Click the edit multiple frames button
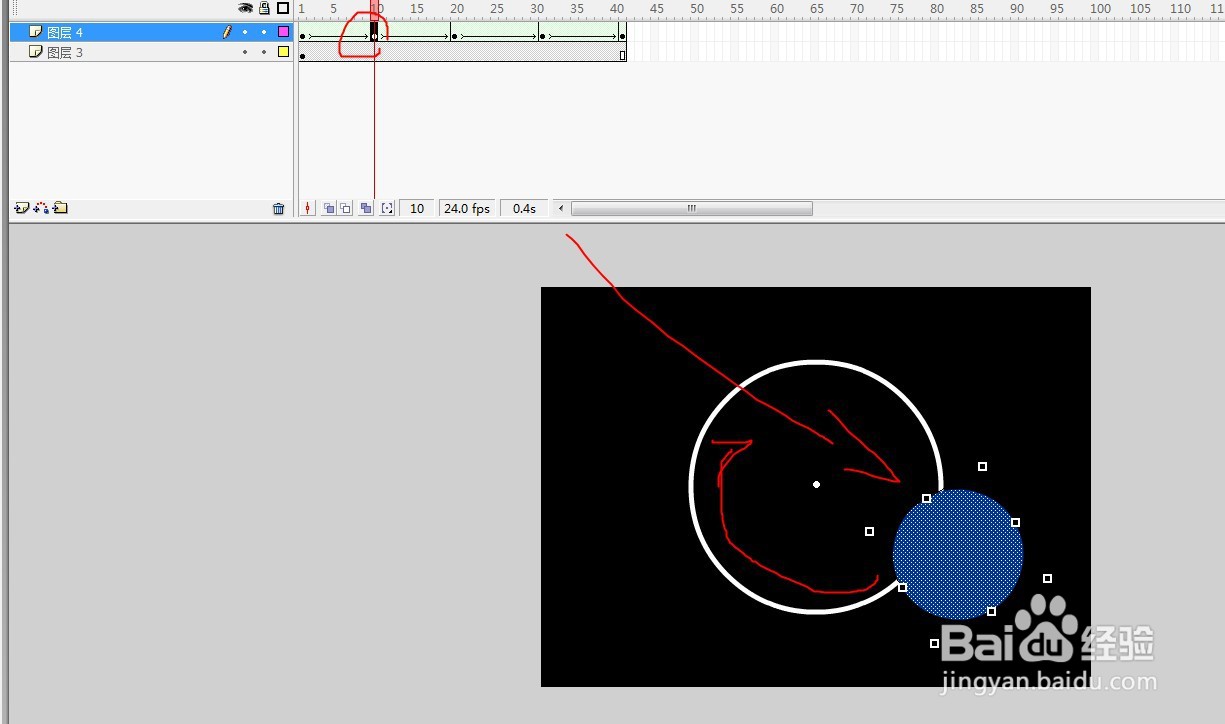This screenshot has height=724, width=1225. click(366, 208)
